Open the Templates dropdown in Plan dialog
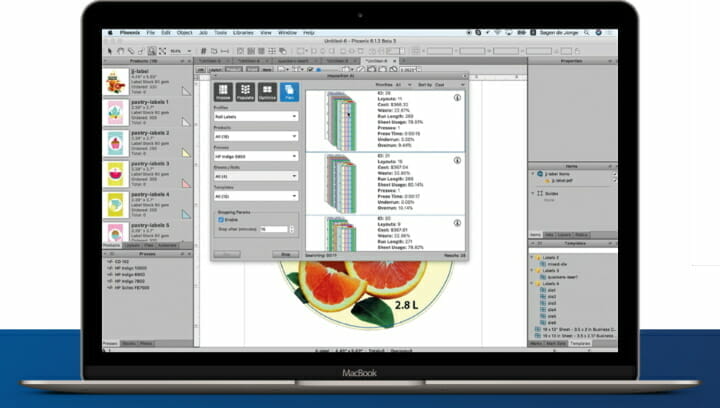The image size is (720, 408). coord(256,196)
